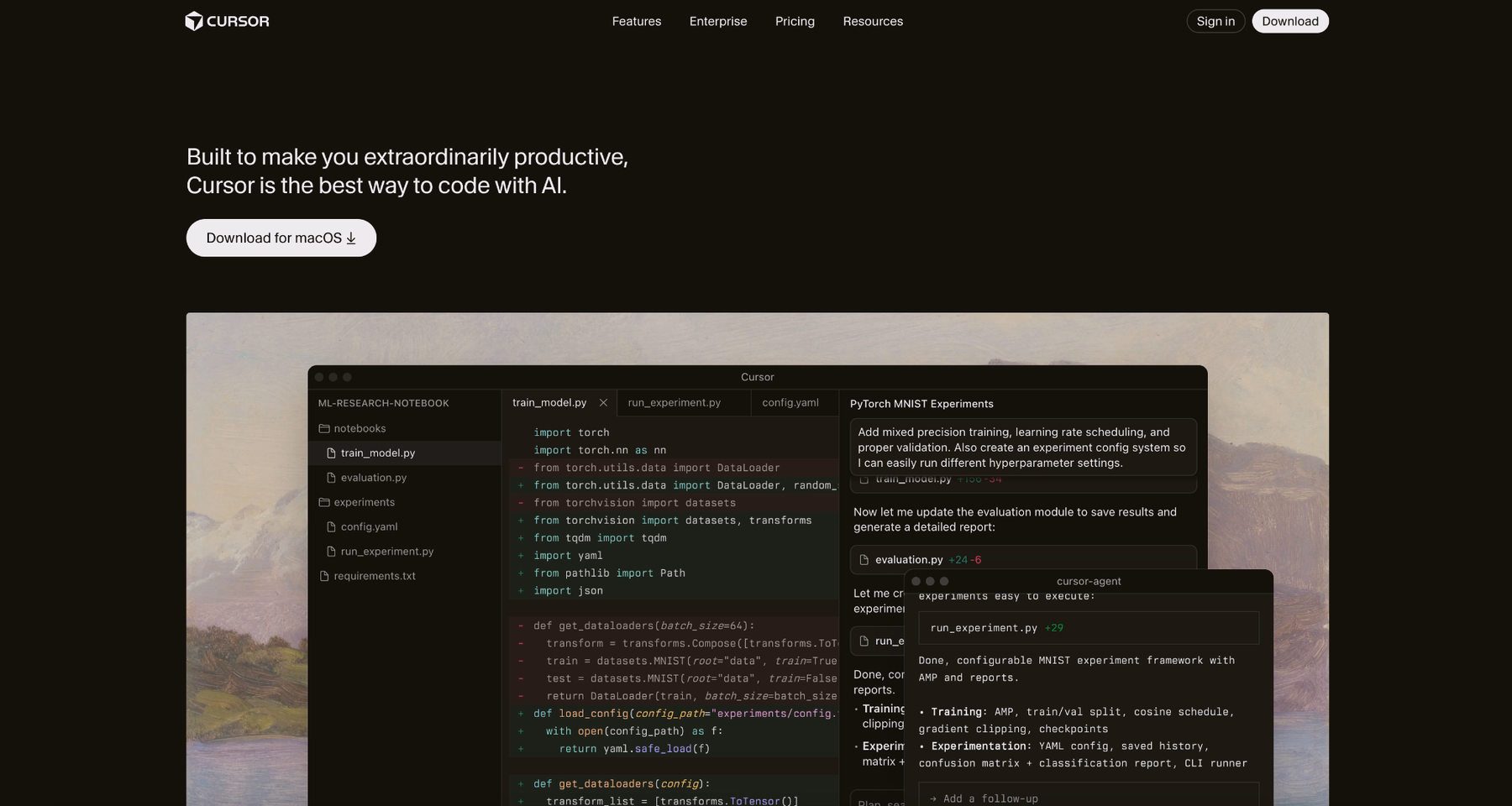The height and width of the screenshot is (806, 1512).
Task: Click the 'from tqdm import tqdm' line
Action: click(600, 538)
